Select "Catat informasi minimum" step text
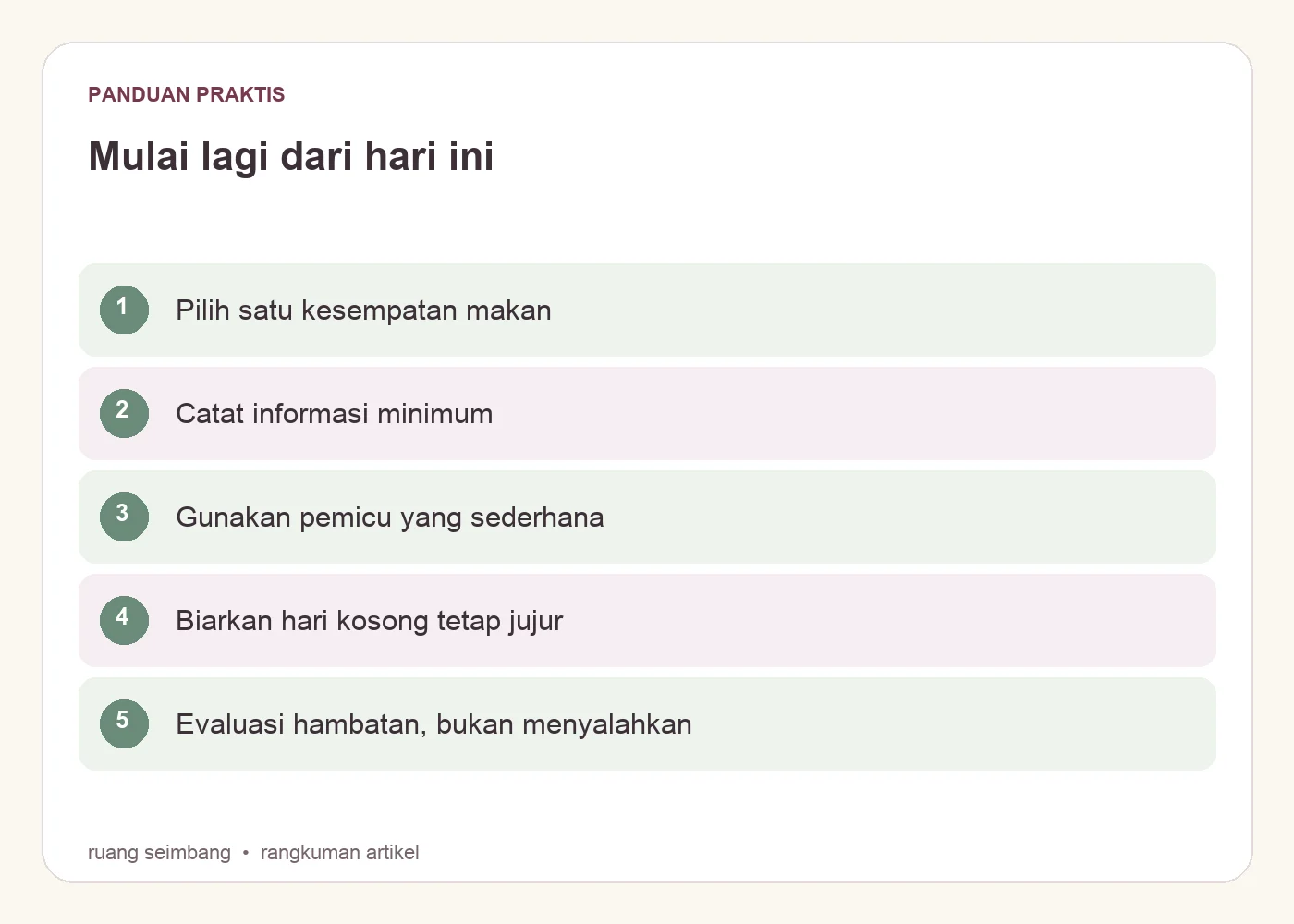This screenshot has width=1294, height=924. (x=334, y=414)
